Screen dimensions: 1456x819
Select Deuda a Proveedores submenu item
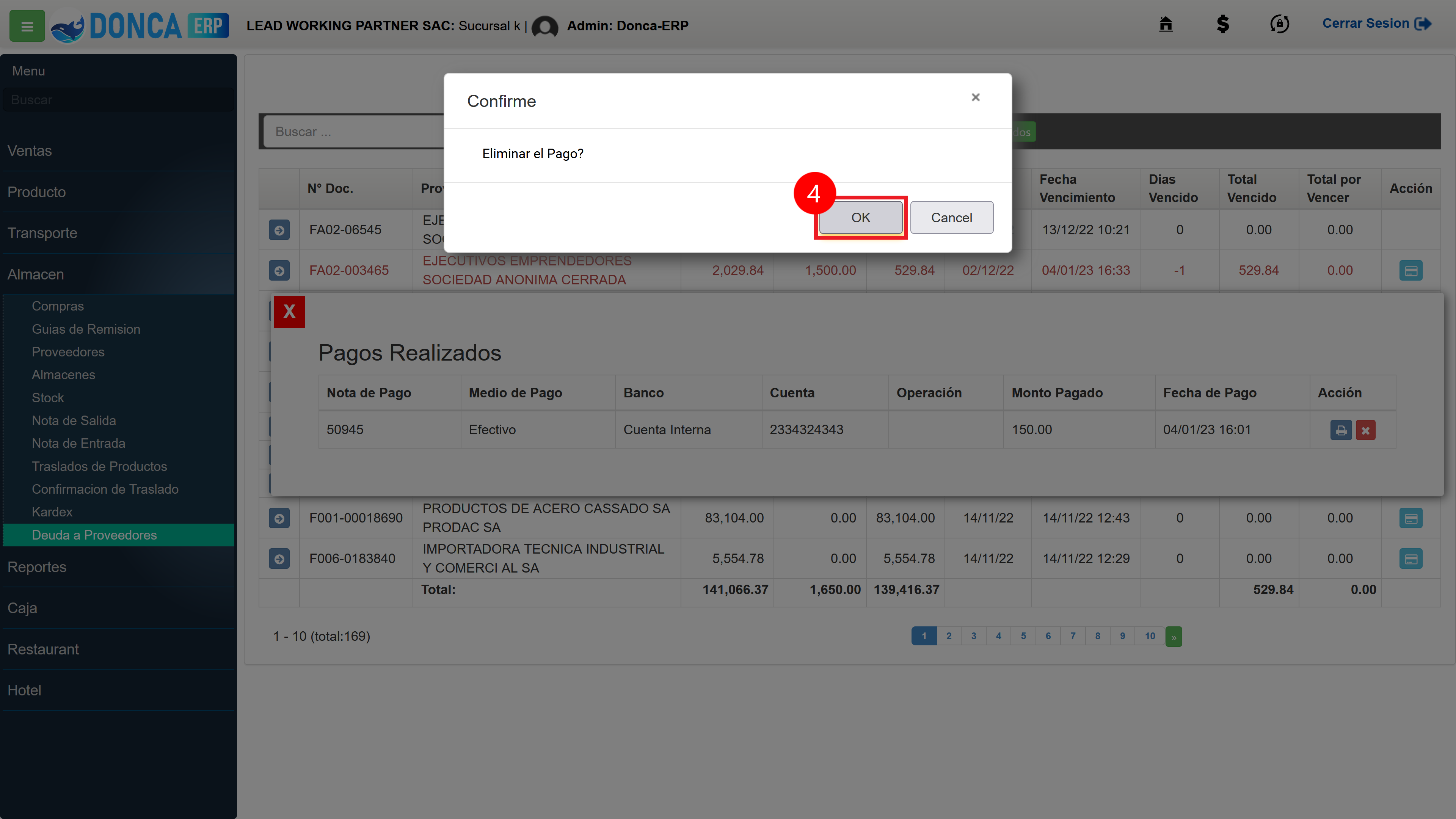(118, 535)
